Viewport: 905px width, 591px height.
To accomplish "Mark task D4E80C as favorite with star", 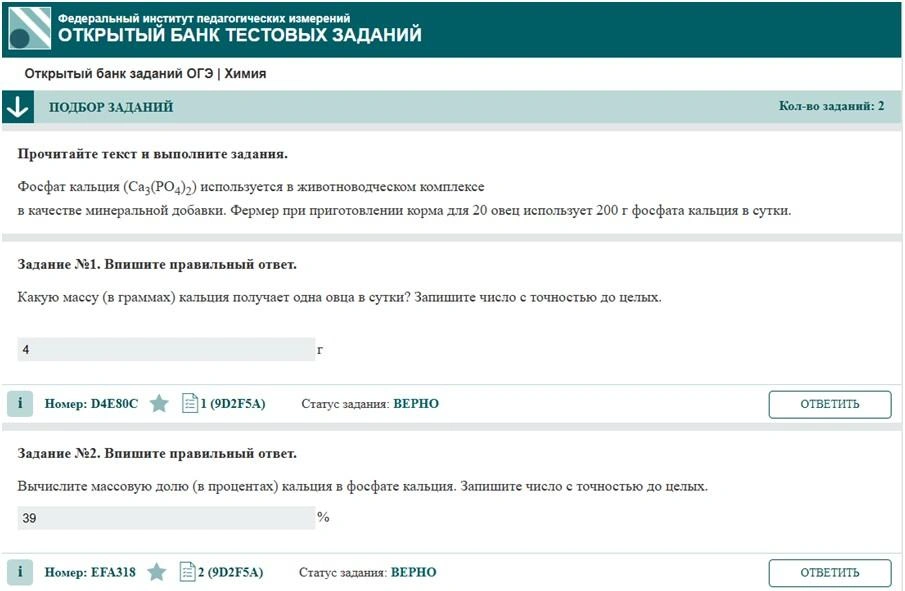I will [159, 403].
